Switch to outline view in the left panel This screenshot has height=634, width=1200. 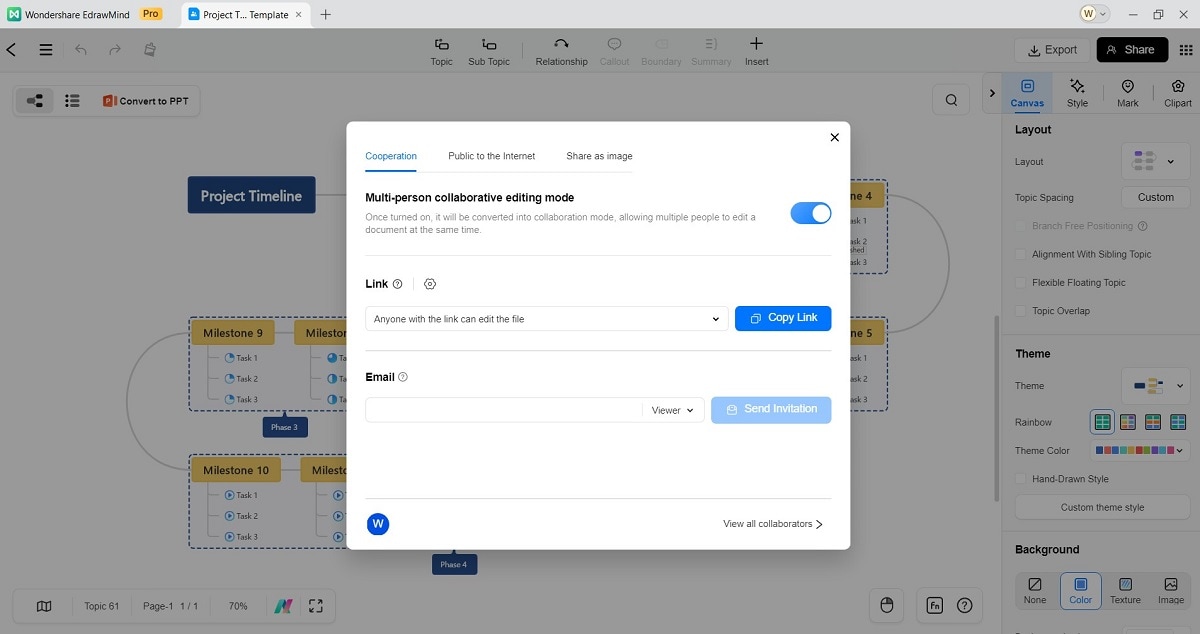click(x=72, y=100)
